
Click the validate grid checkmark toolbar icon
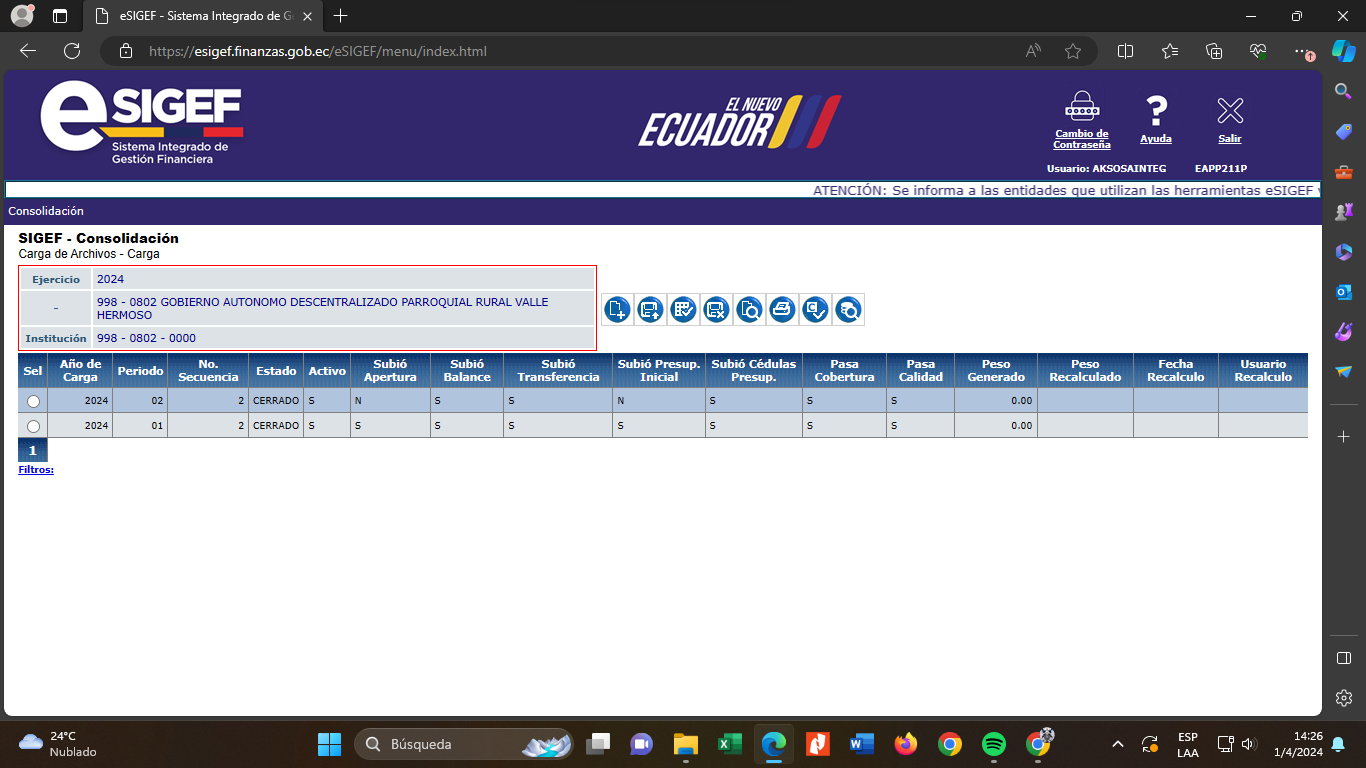click(x=683, y=310)
